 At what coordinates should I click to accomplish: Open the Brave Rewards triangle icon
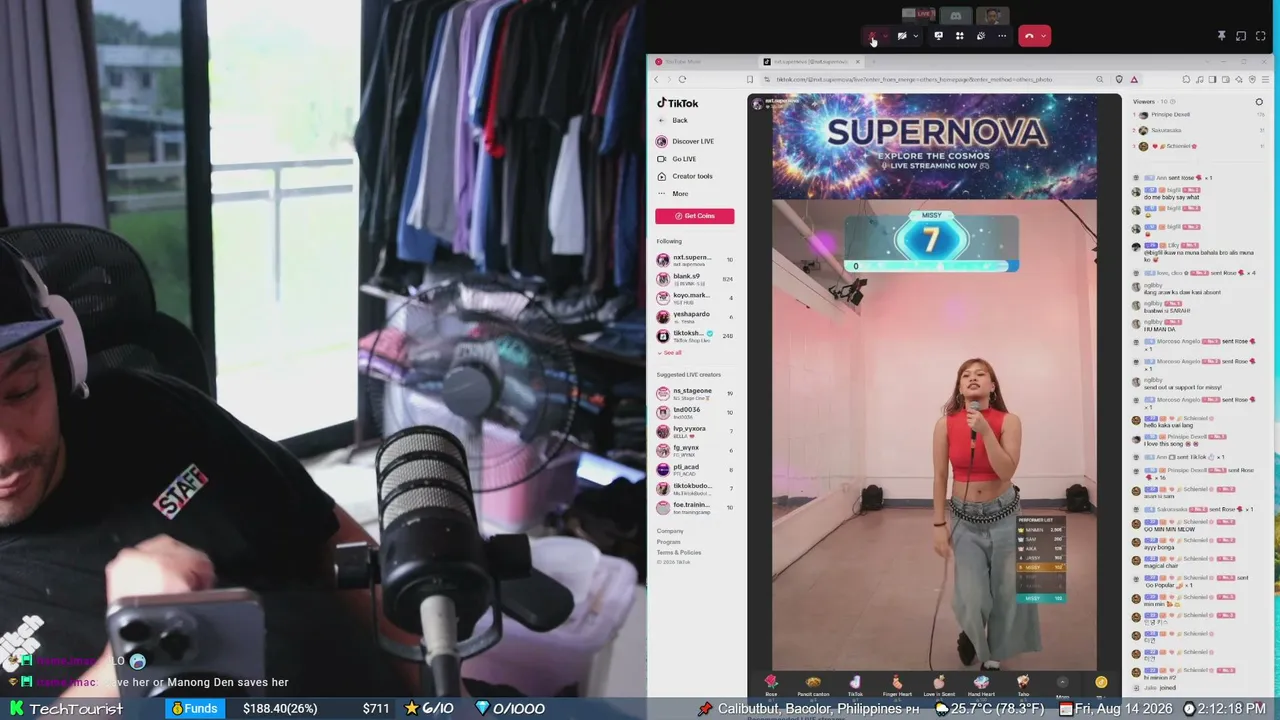point(1134,80)
